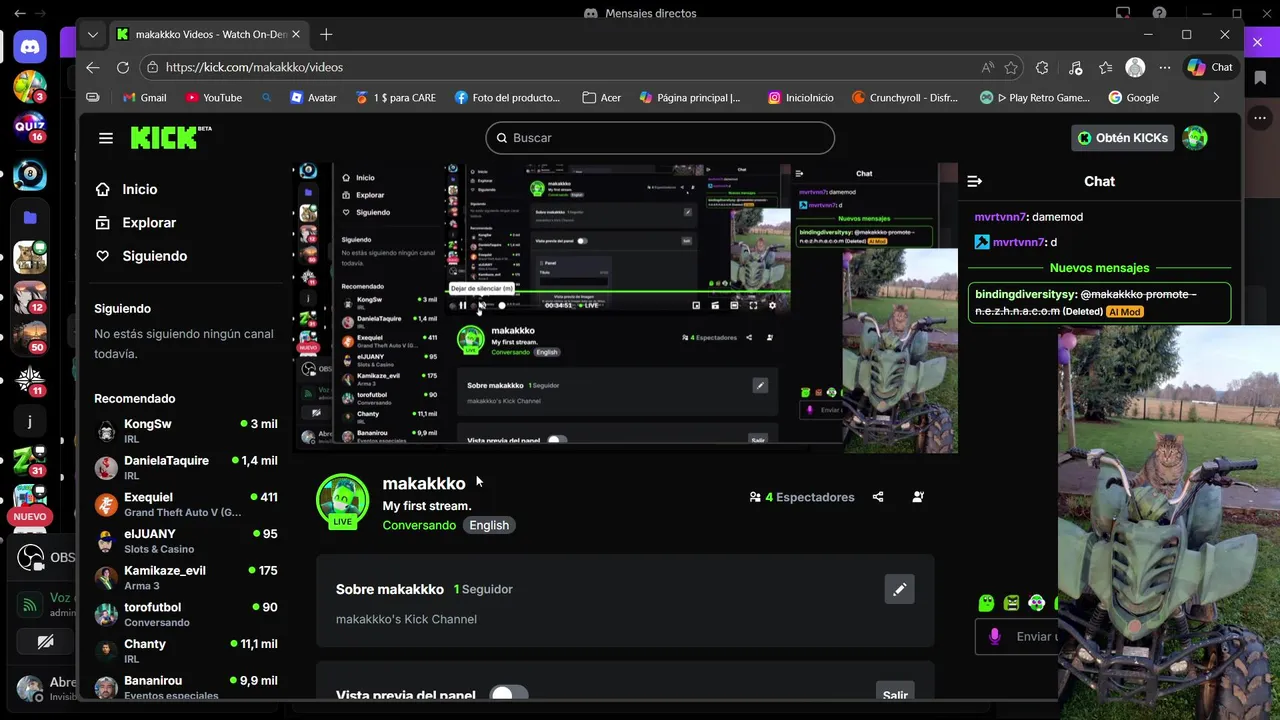Focus the Buscar search field
This screenshot has height=720, width=1280.
click(x=660, y=138)
